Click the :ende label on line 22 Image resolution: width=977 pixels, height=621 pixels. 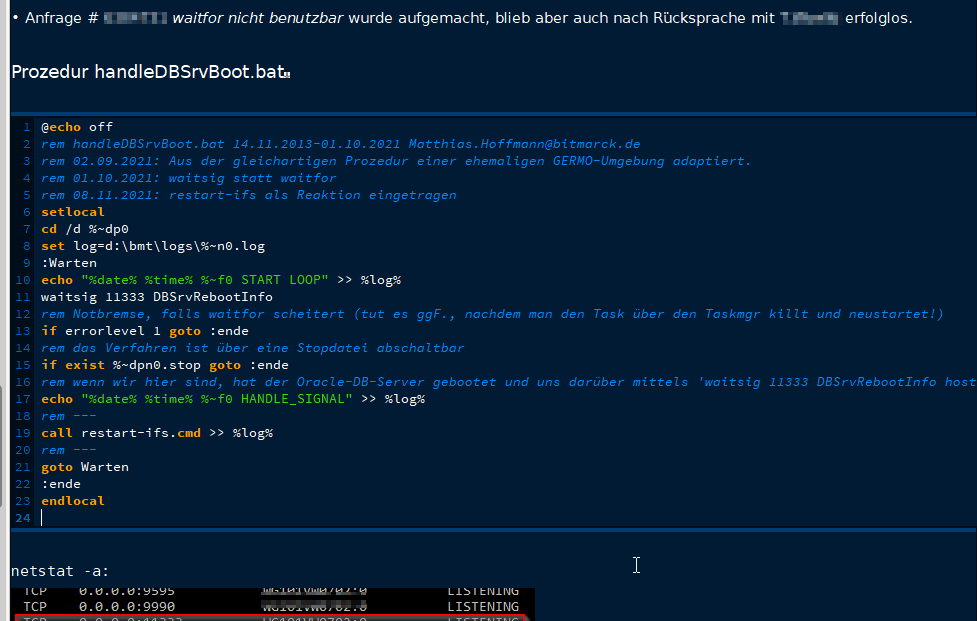pos(61,483)
